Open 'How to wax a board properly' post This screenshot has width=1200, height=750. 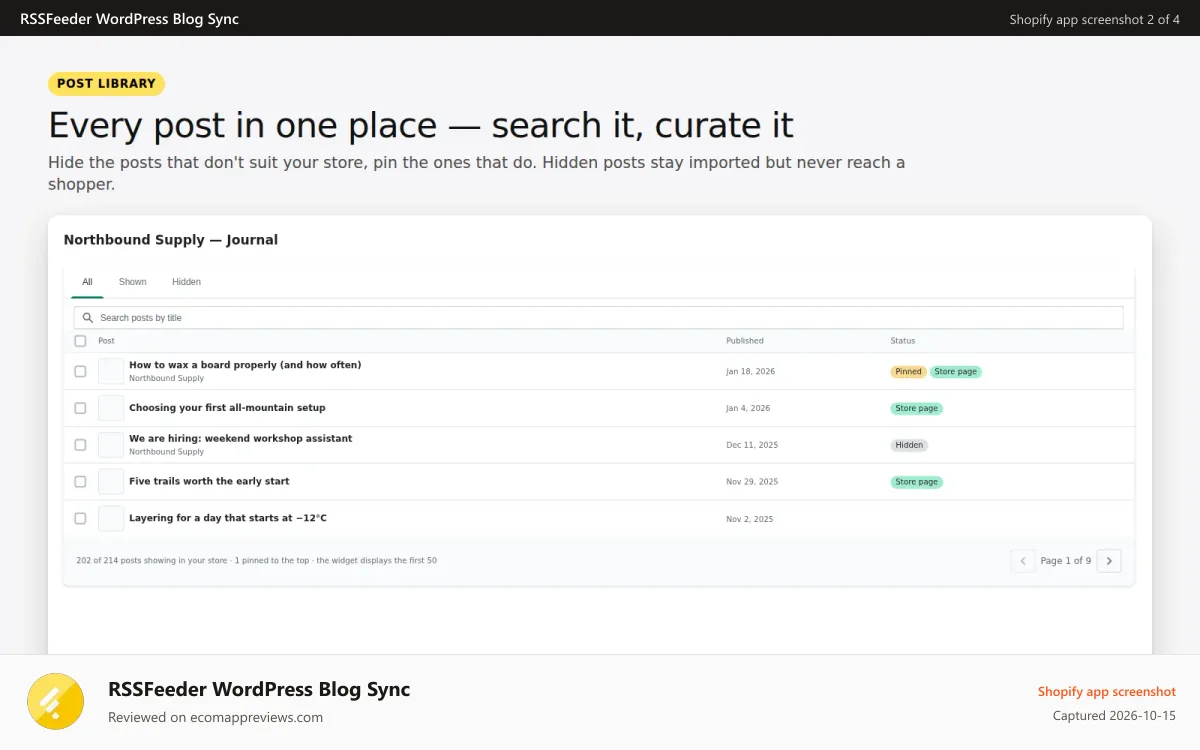tap(245, 365)
